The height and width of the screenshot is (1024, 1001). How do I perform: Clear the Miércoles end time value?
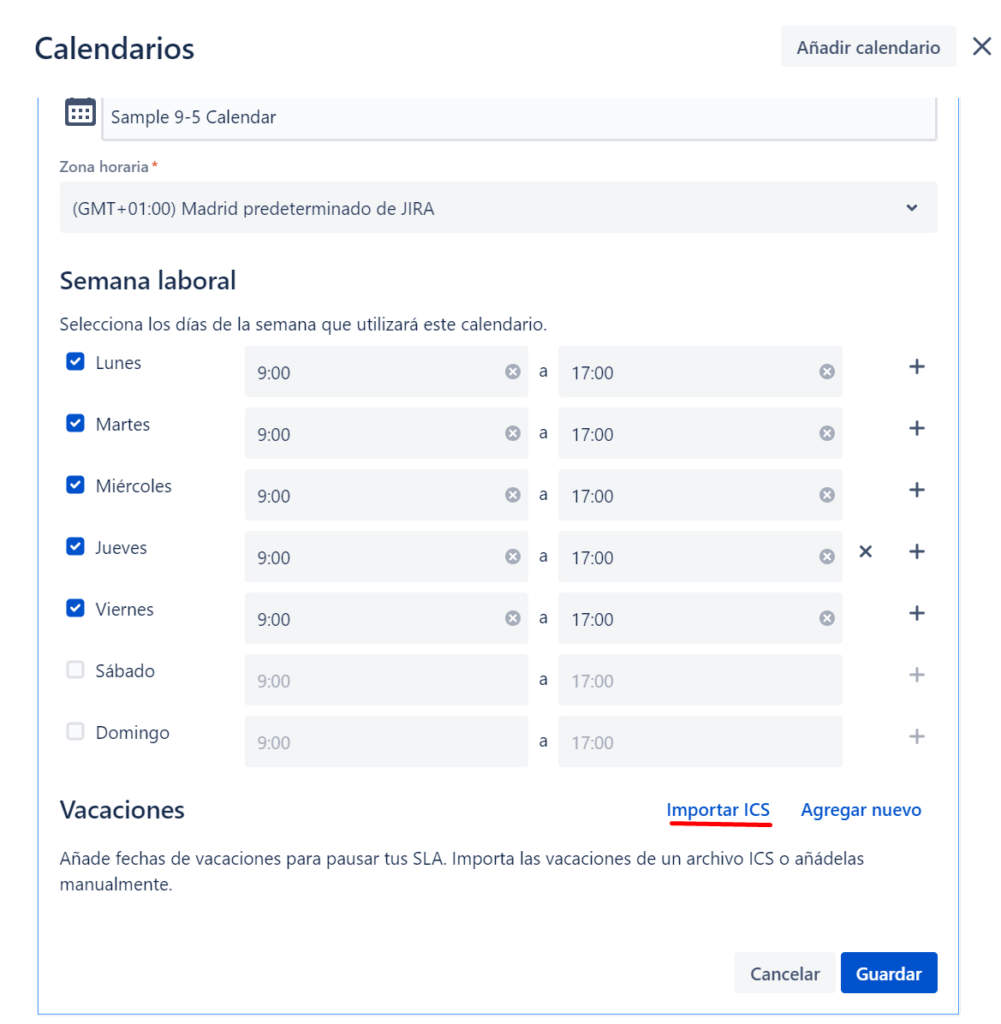pos(827,495)
